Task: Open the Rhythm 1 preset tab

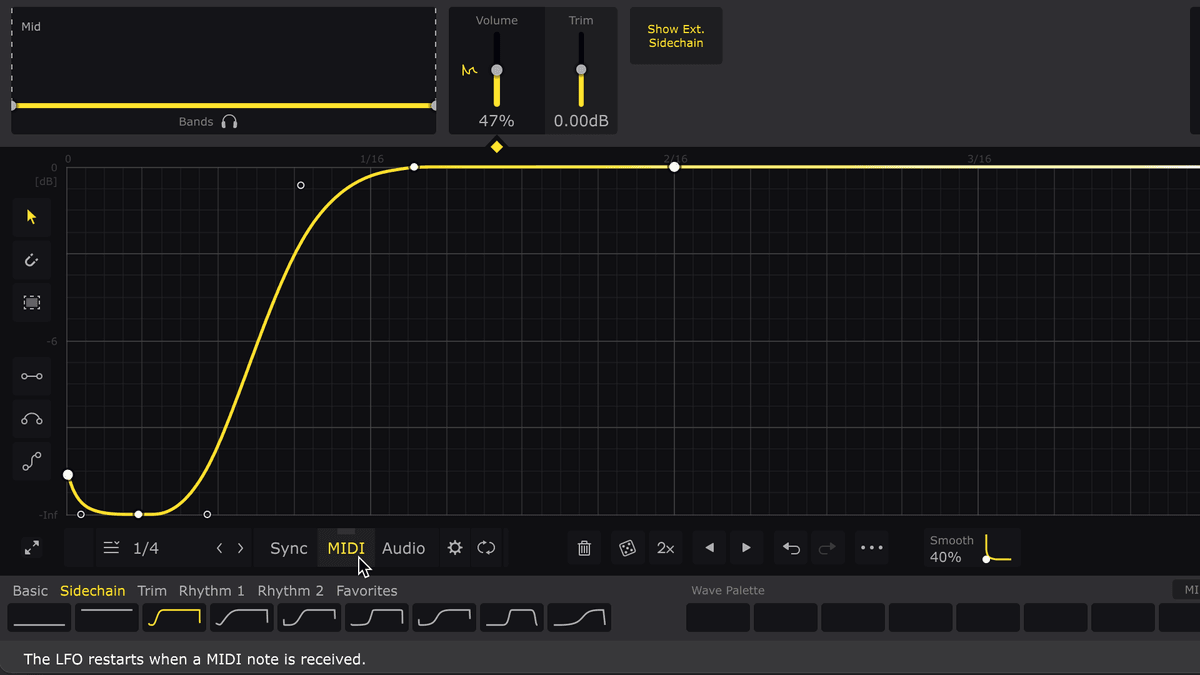Action: (x=212, y=591)
